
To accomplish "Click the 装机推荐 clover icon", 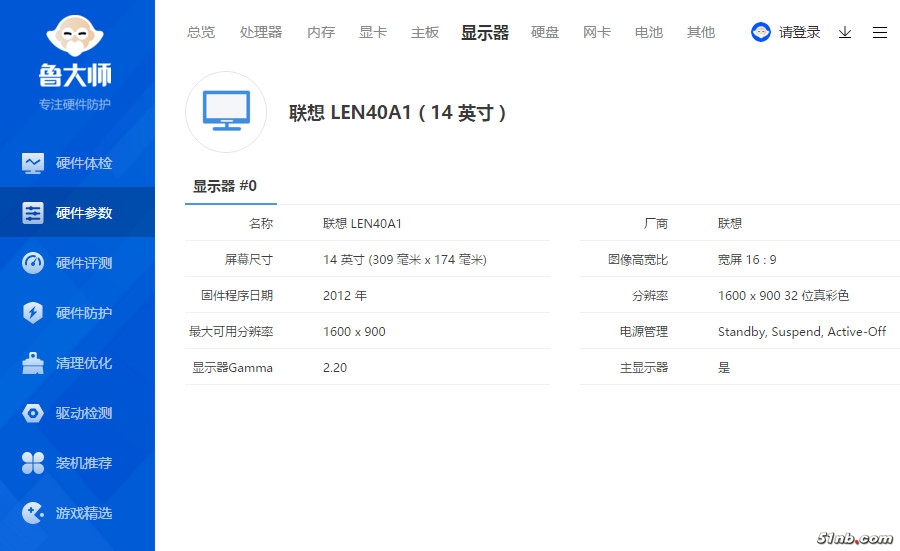I will point(33,463).
